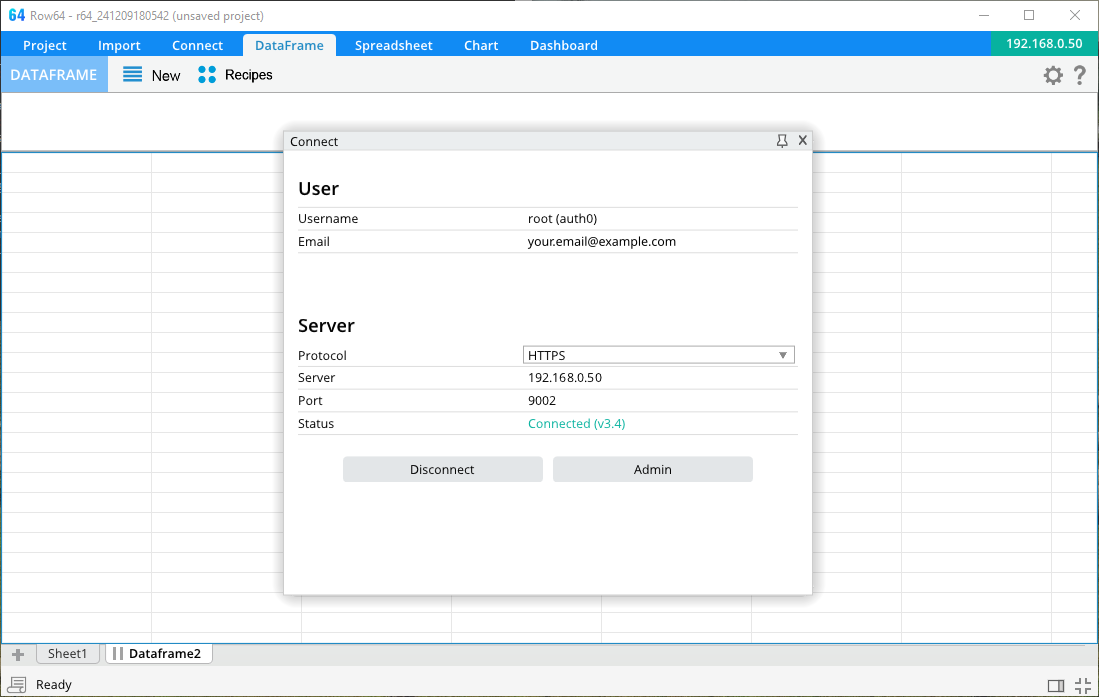Image resolution: width=1099 pixels, height=697 pixels.
Task: Add a new sheet with plus icon
Action: (x=17, y=655)
